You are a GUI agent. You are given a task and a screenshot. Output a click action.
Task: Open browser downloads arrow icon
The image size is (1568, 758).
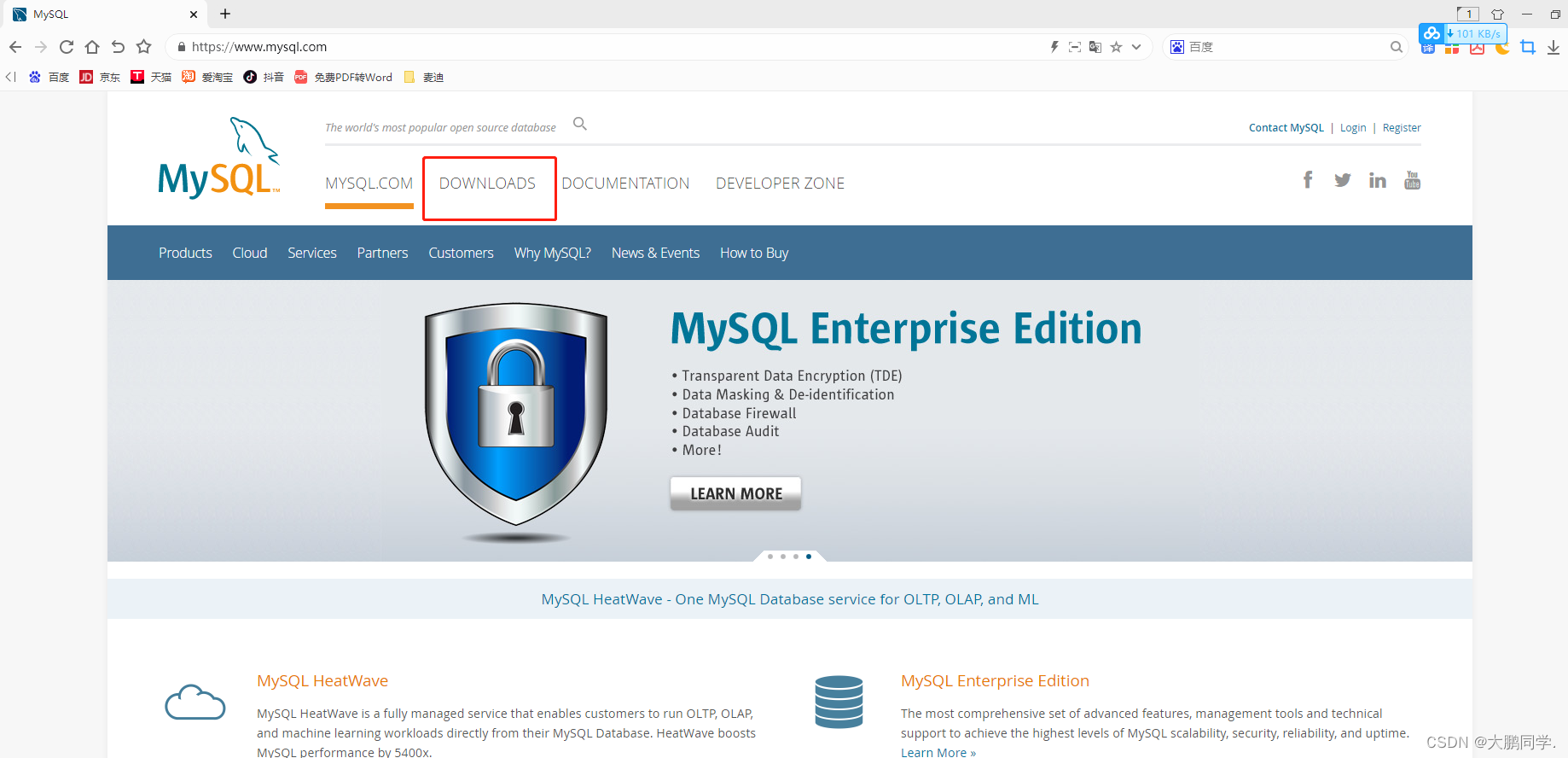click(x=1553, y=47)
